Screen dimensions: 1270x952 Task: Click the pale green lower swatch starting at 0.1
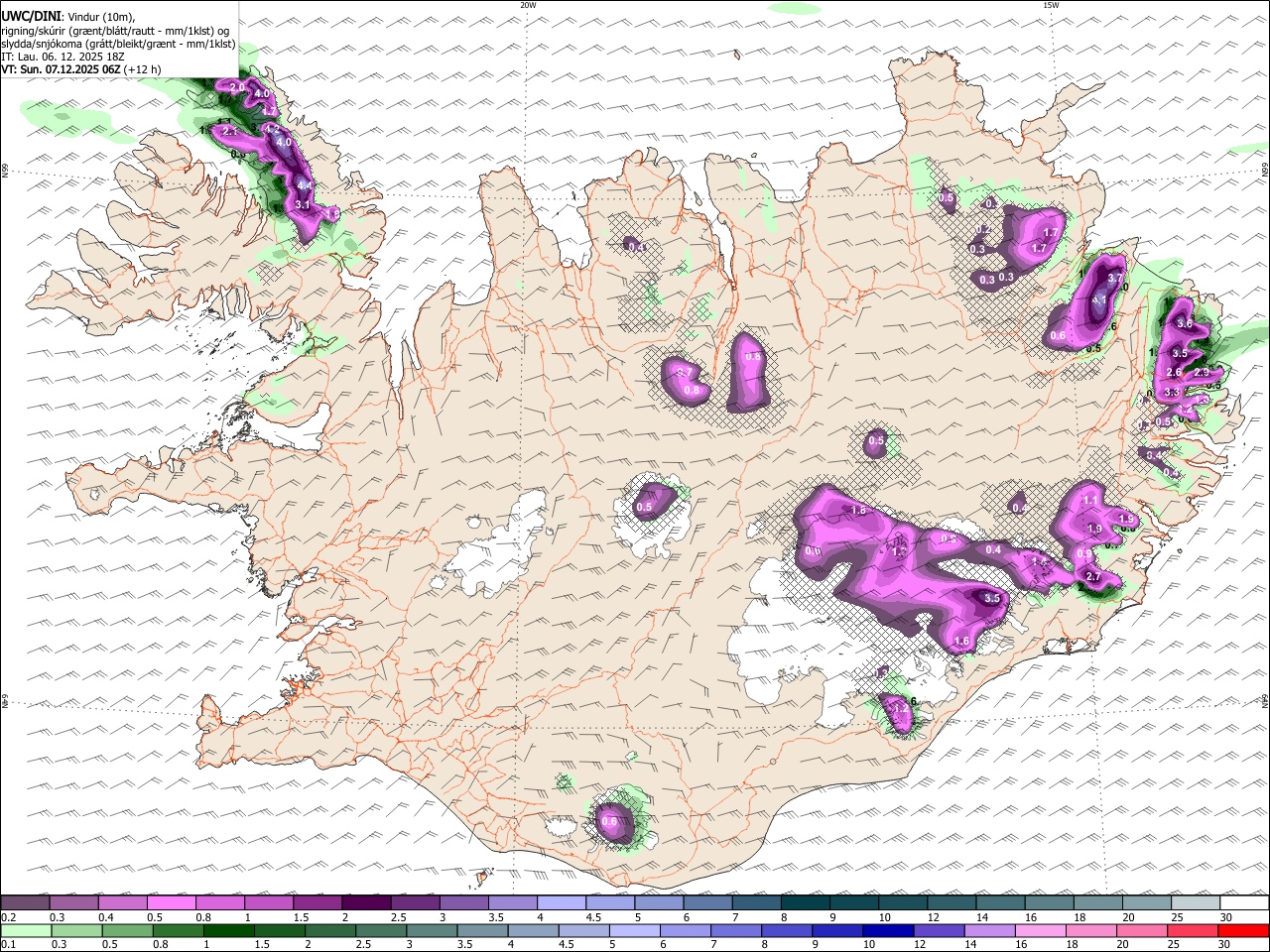click(x=26, y=930)
